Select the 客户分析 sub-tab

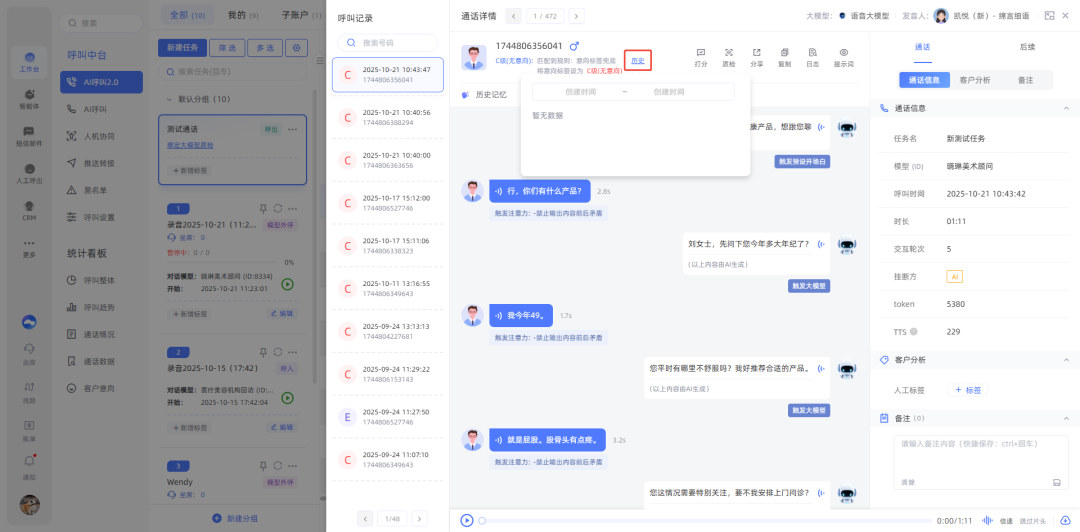pyautogui.click(x=974, y=80)
